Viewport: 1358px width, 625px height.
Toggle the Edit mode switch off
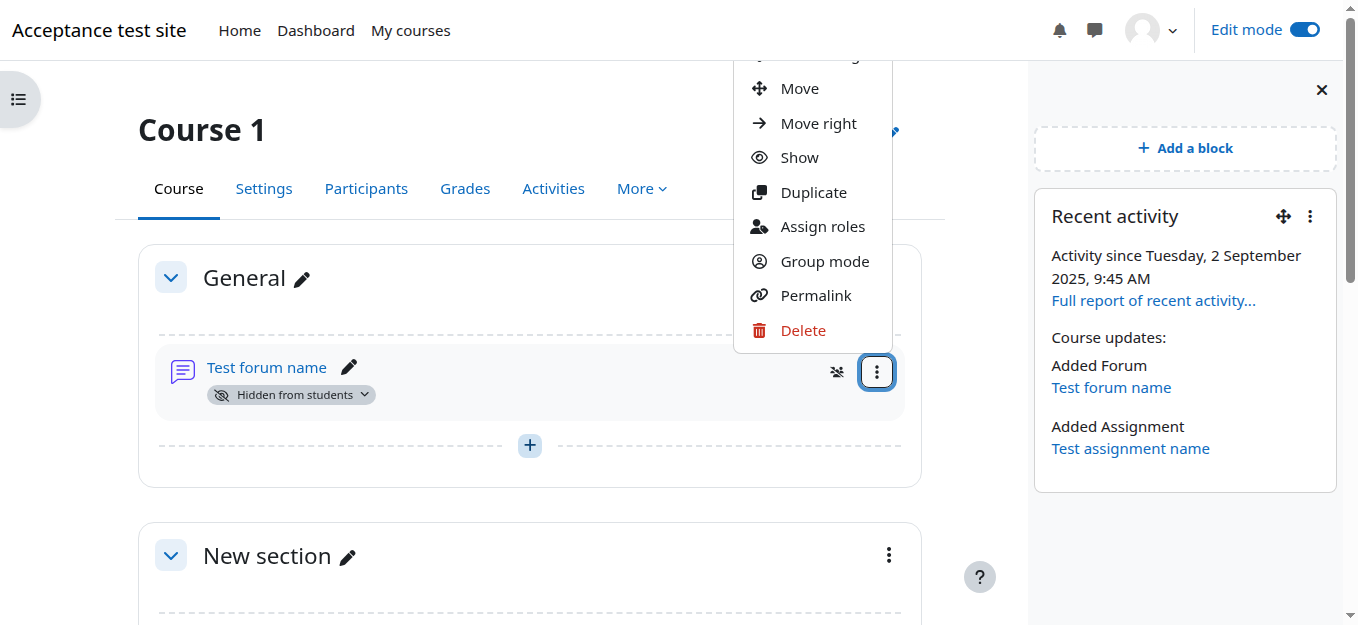click(x=1304, y=30)
